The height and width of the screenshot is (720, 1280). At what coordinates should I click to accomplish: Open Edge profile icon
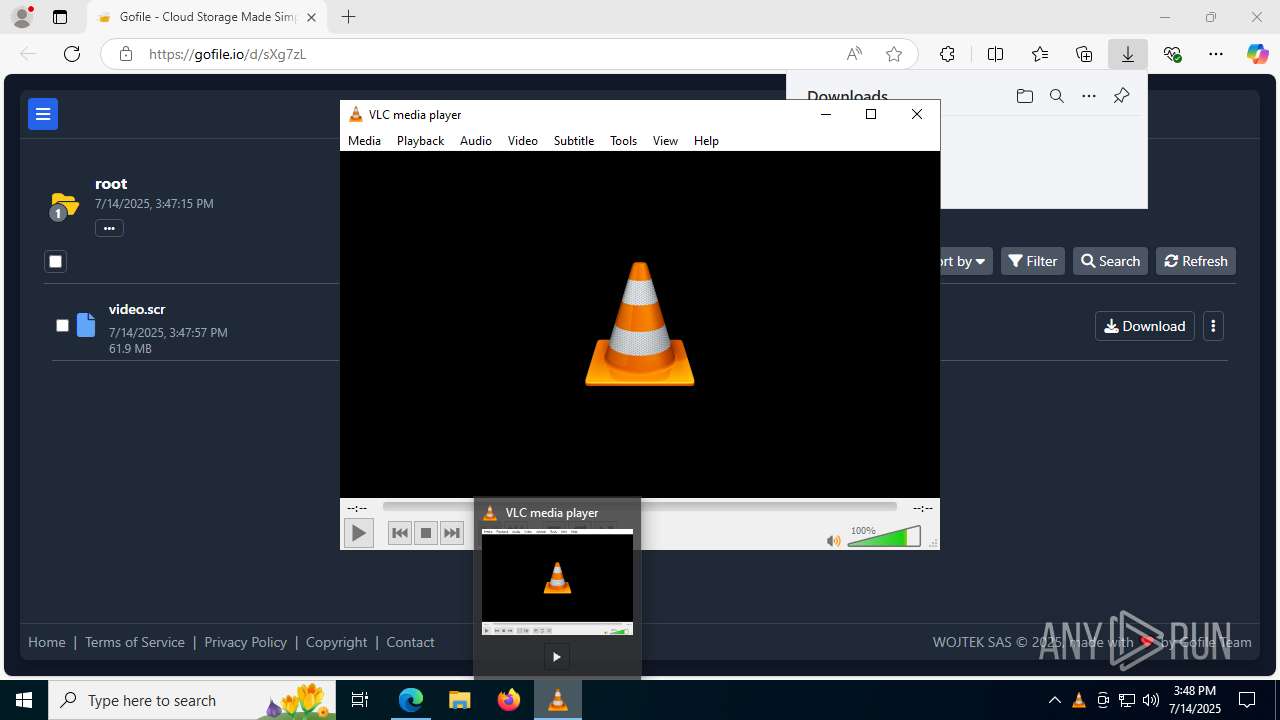tap(22, 17)
